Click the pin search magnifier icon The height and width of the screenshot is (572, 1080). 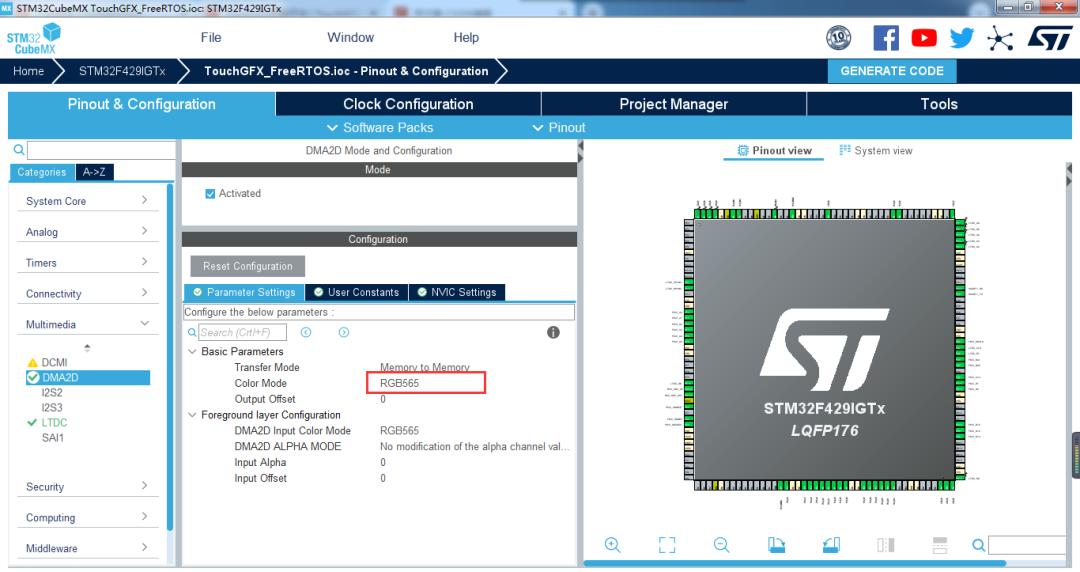tap(979, 545)
